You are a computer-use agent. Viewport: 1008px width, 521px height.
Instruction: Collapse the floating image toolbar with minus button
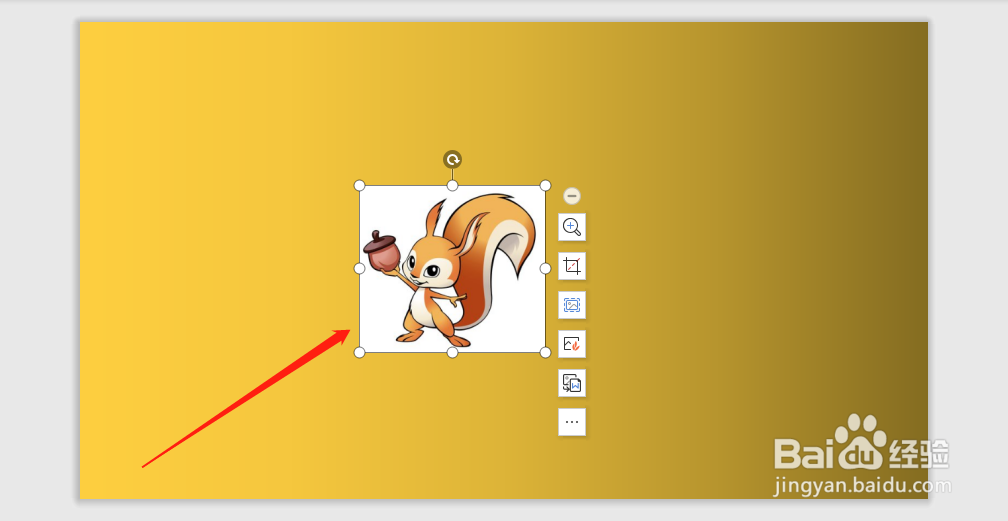(572, 196)
